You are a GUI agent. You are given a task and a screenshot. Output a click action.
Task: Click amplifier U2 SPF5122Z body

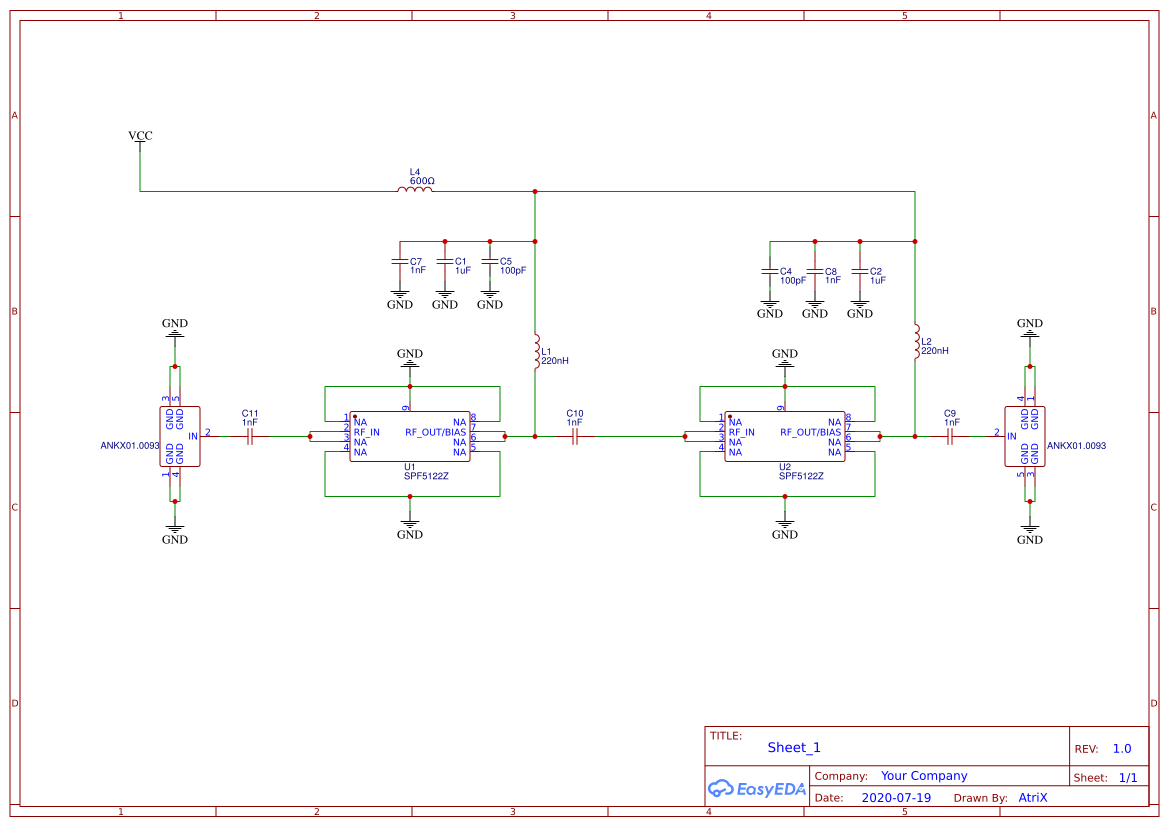click(785, 436)
